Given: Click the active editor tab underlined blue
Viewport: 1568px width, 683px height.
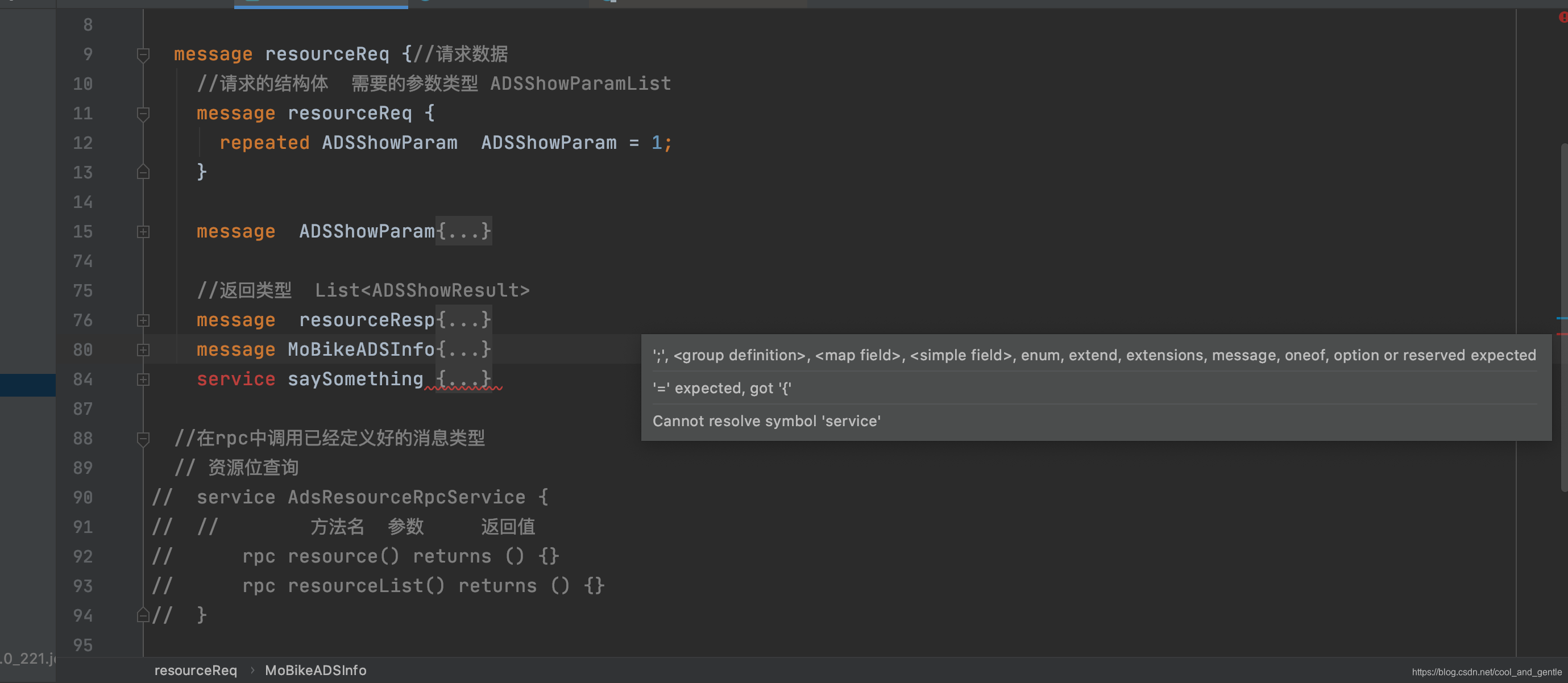Looking at the screenshot, I should [321, 2].
